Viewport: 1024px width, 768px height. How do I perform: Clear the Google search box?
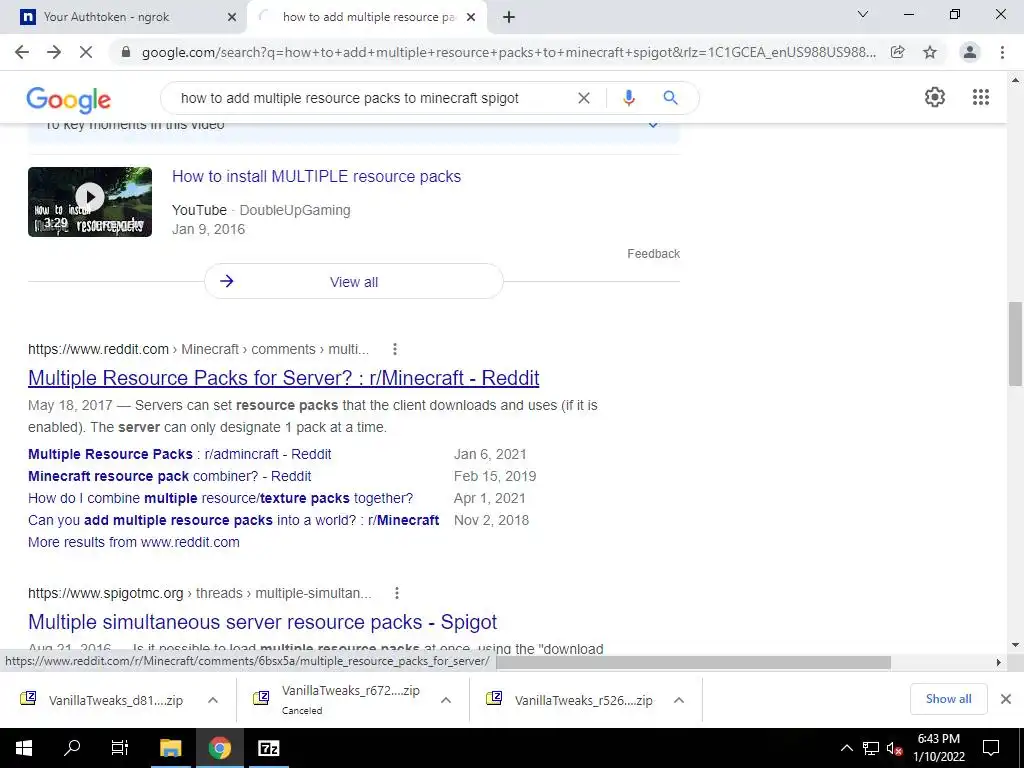584,98
